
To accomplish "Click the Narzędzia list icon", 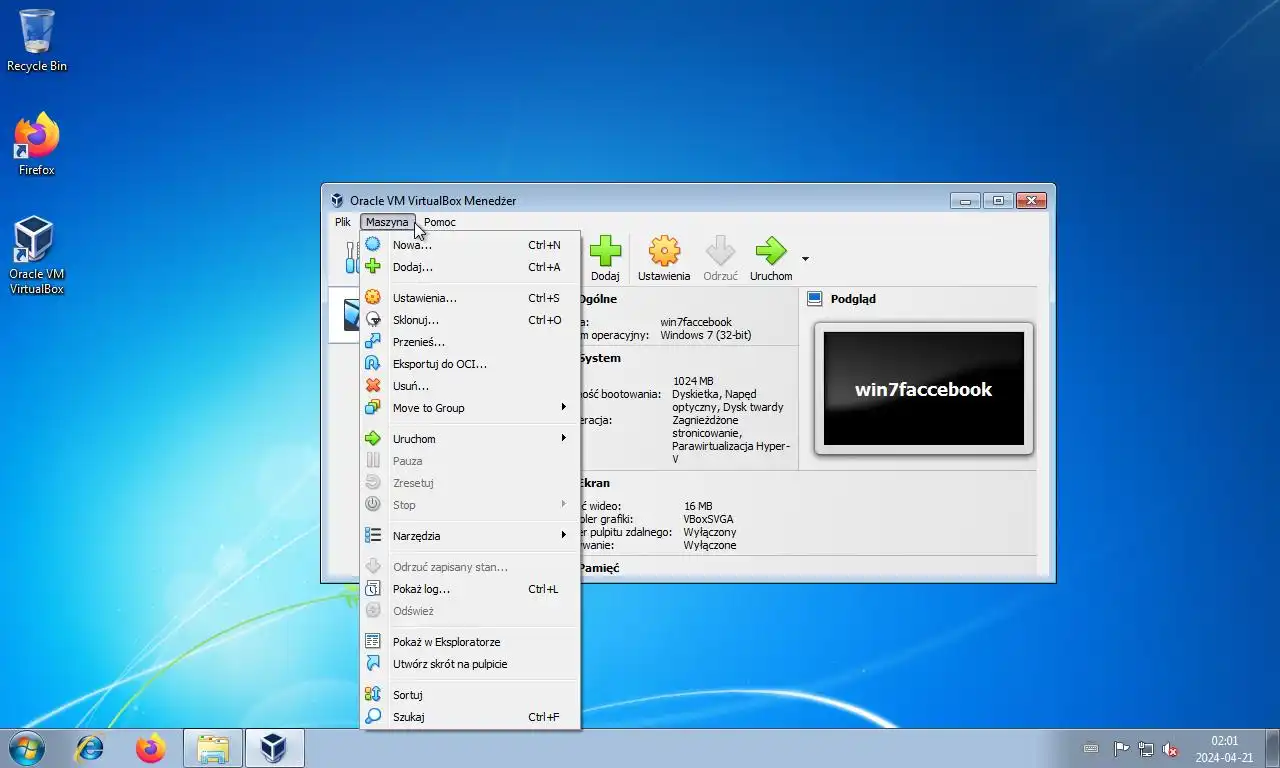I will [x=373, y=536].
